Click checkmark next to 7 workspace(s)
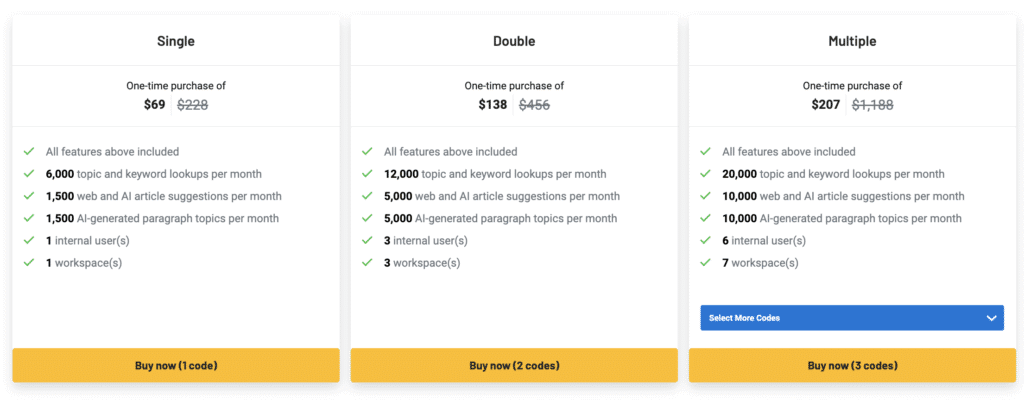The image size is (1024, 400). coord(707,263)
